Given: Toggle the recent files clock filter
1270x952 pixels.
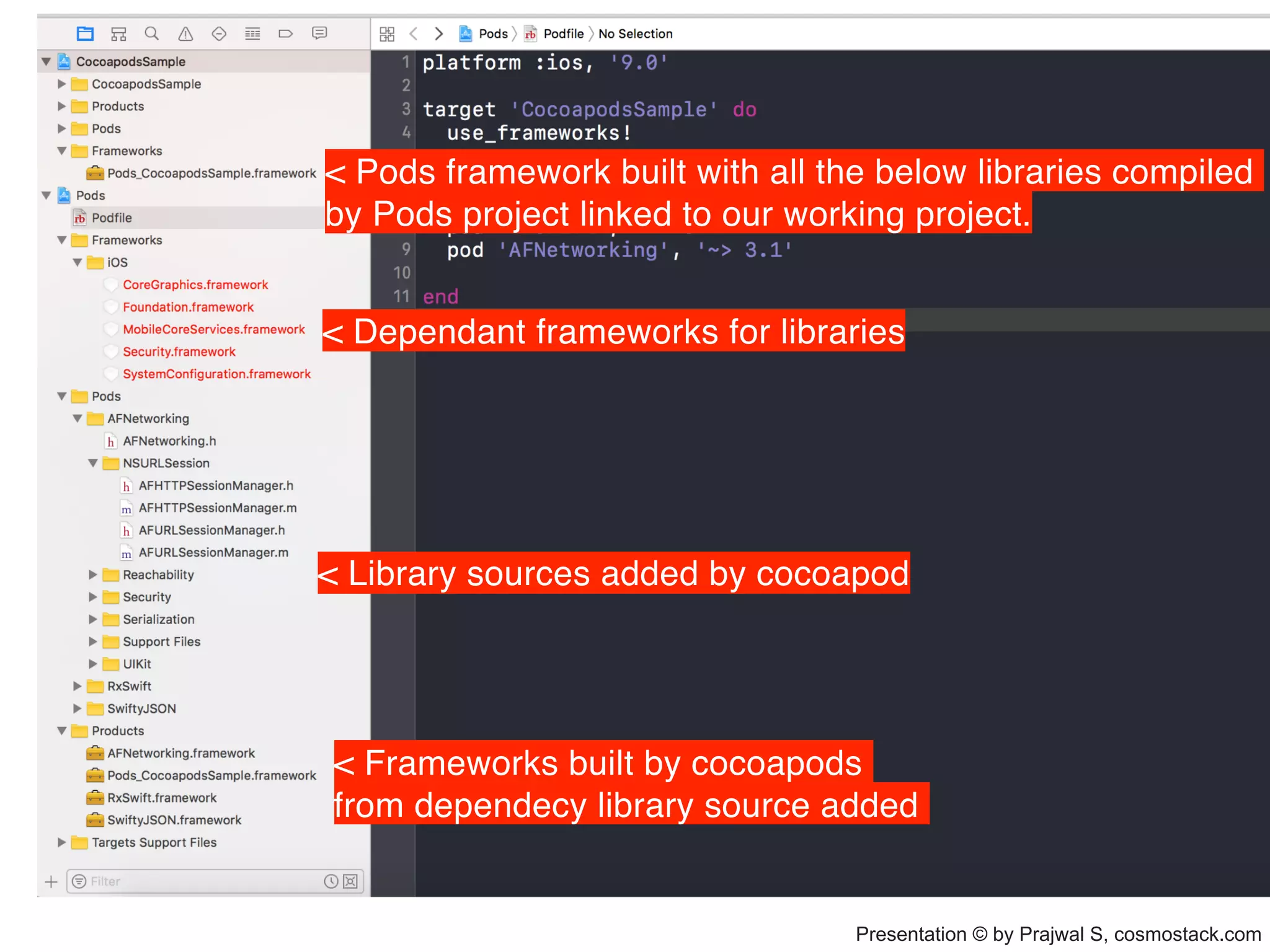Looking at the screenshot, I should point(331,881).
